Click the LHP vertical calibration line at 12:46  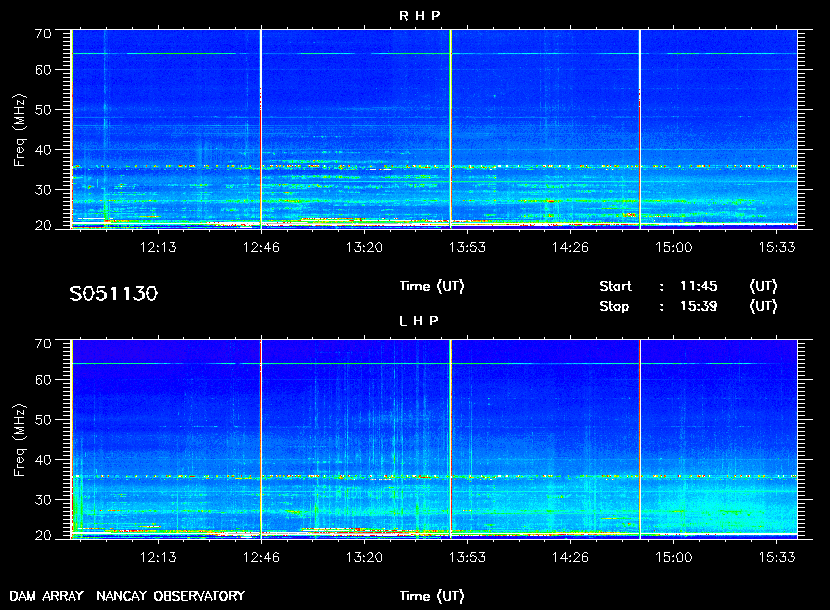[x=261, y=439]
